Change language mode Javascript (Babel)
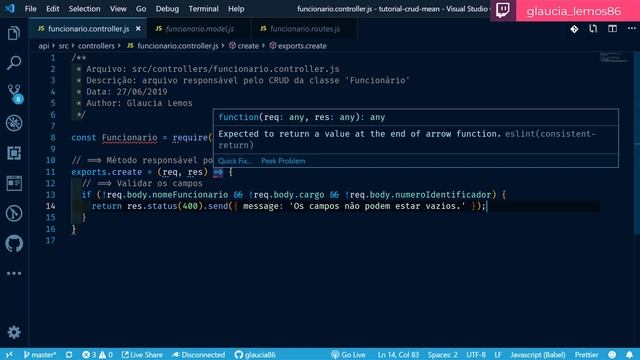Viewport: 640px width, 360px height. pyautogui.click(x=538, y=355)
